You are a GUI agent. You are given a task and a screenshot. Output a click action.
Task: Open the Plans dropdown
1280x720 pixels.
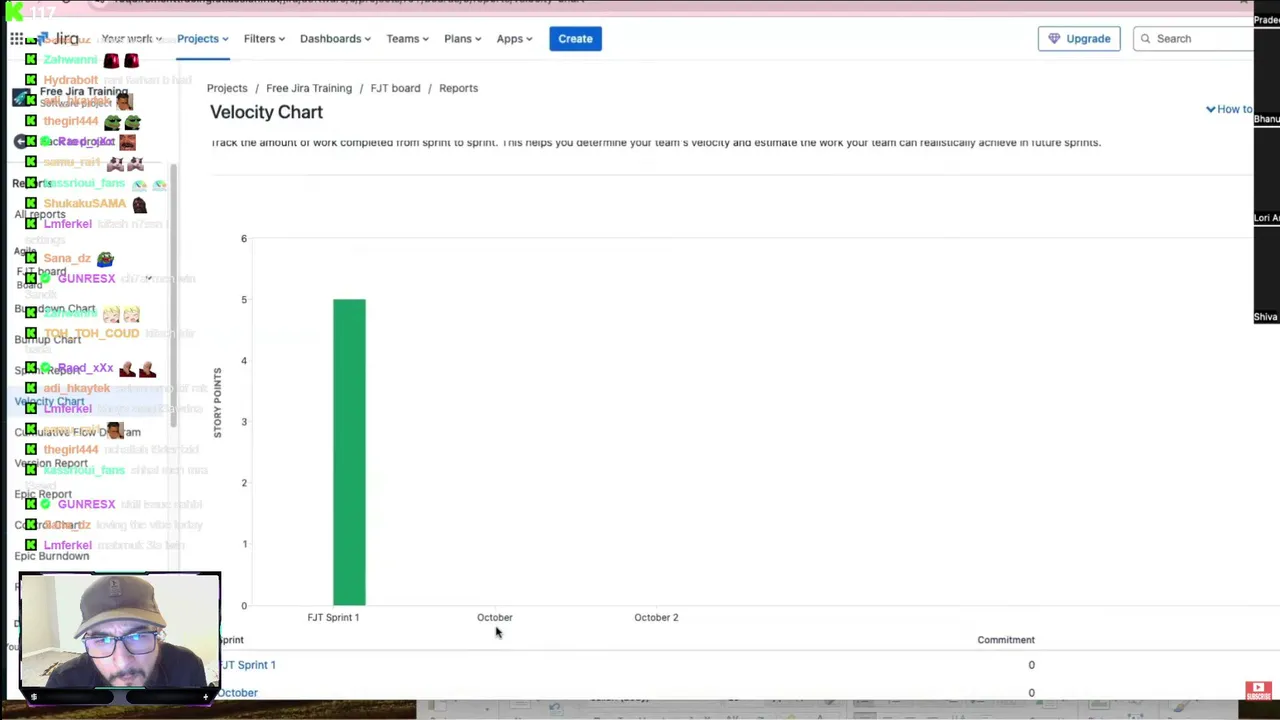click(x=462, y=39)
